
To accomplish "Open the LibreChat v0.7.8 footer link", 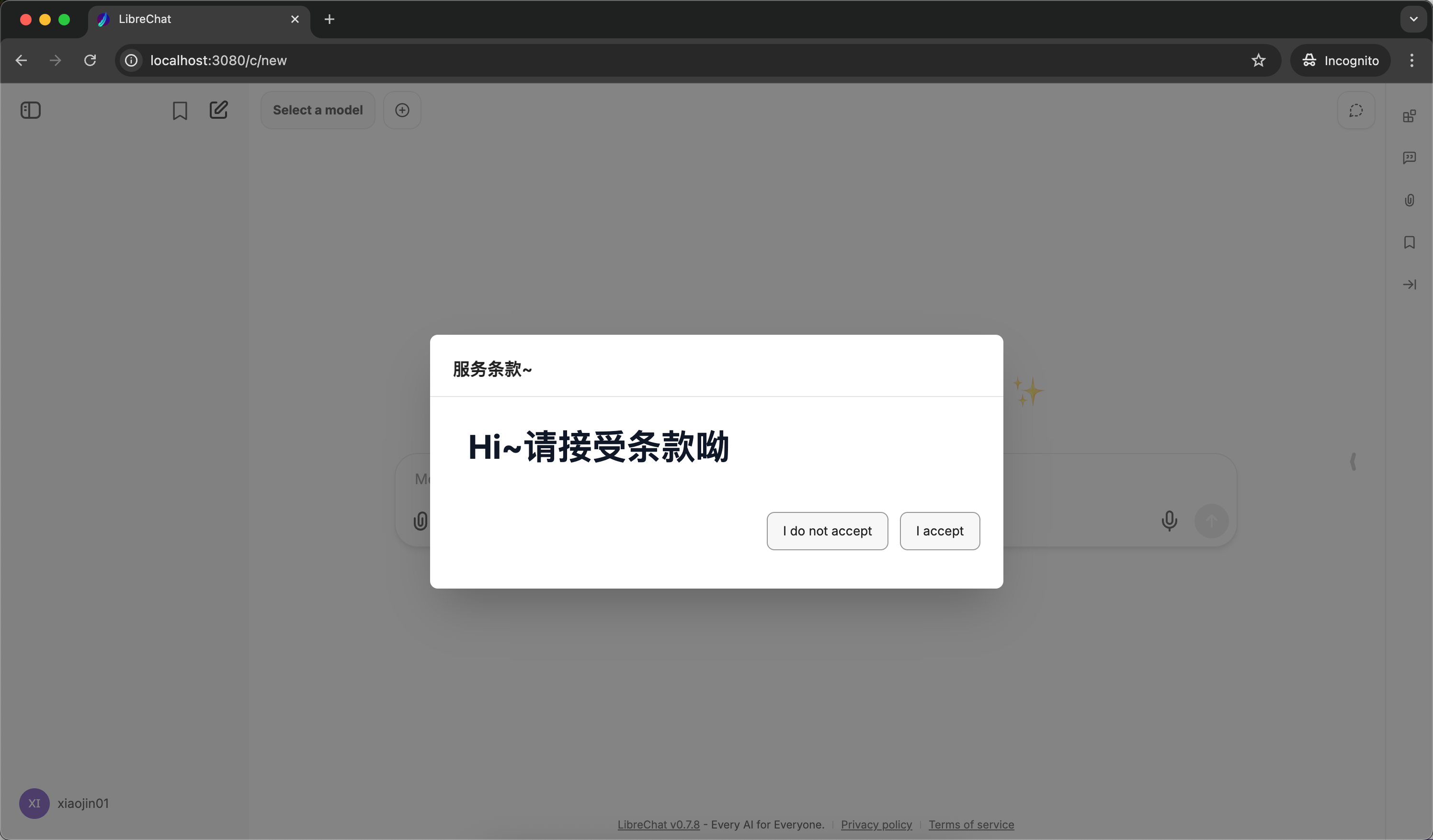I will (x=659, y=825).
